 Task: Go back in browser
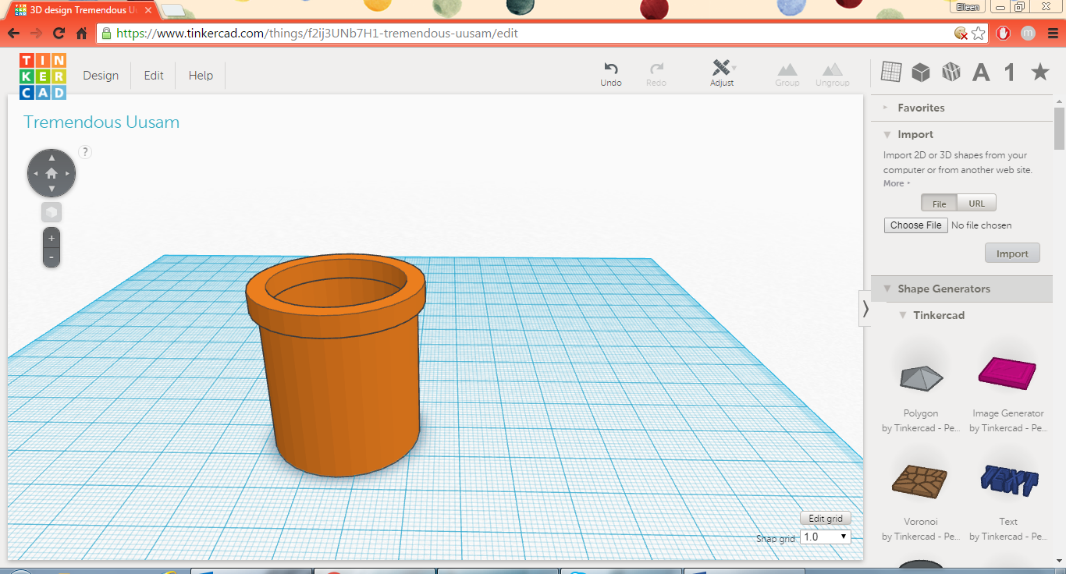(x=13, y=33)
